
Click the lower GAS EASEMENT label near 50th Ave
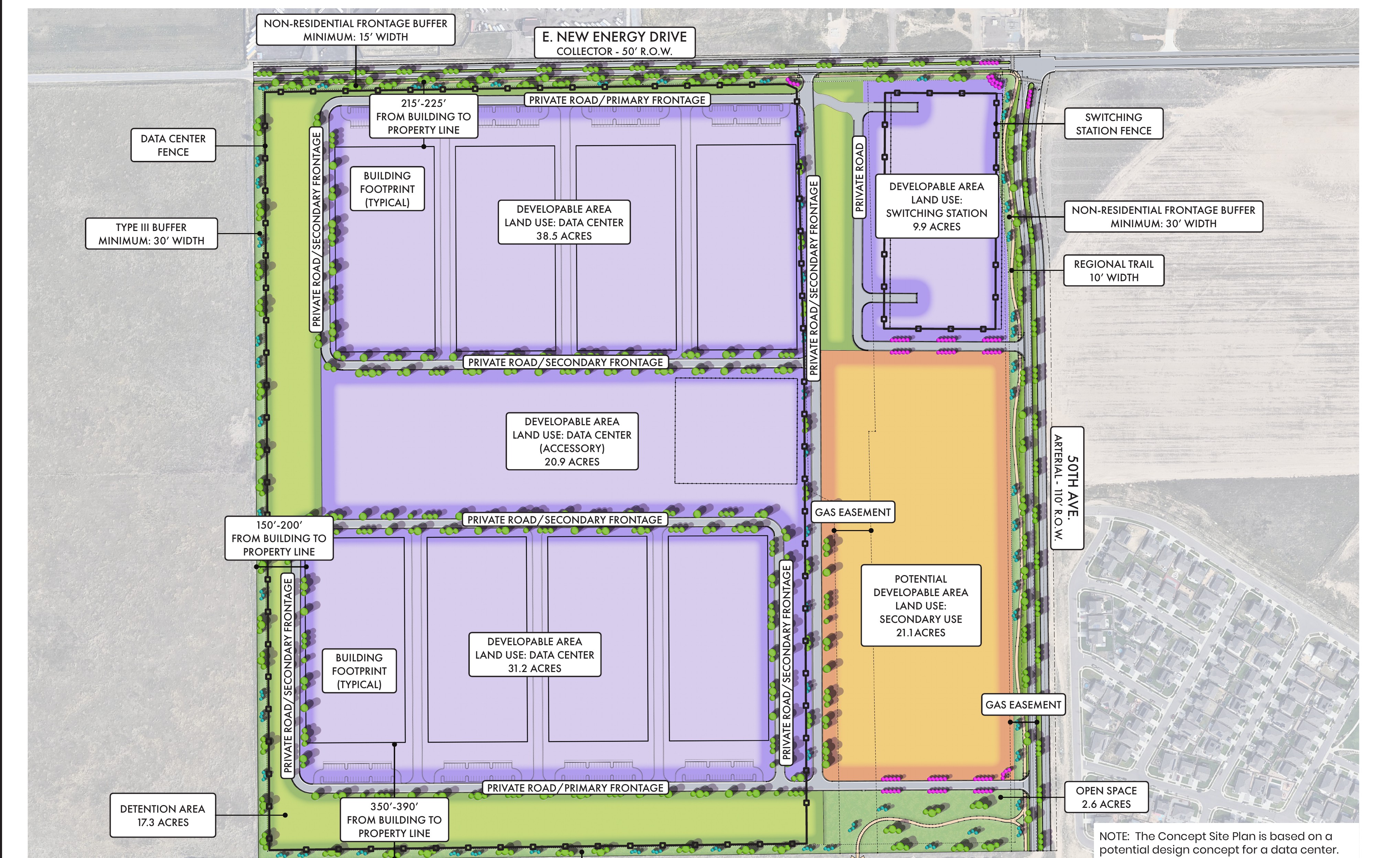tap(1023, 705)
